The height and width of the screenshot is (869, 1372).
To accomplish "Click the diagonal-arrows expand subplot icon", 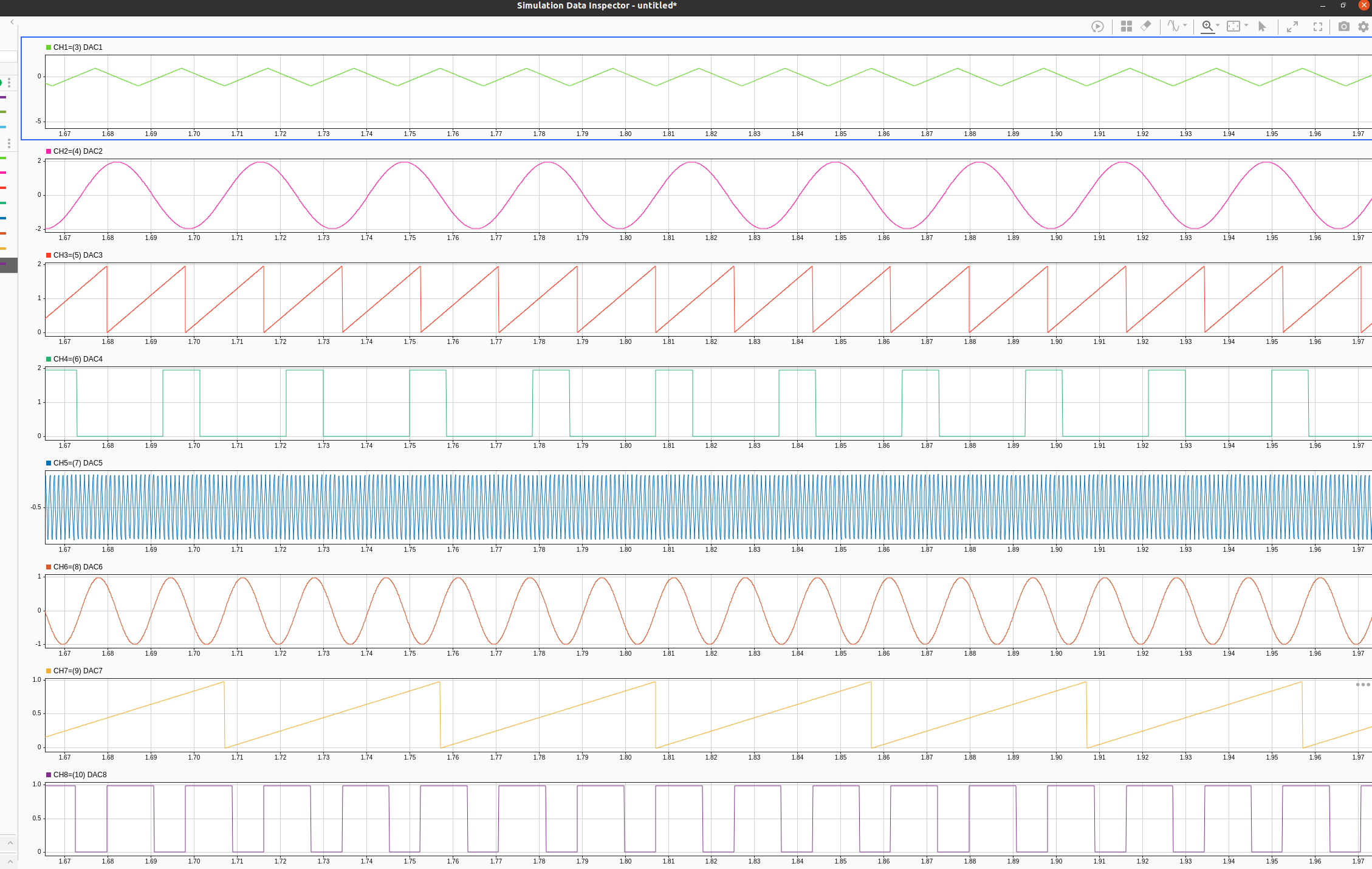I will [1292, 27].
